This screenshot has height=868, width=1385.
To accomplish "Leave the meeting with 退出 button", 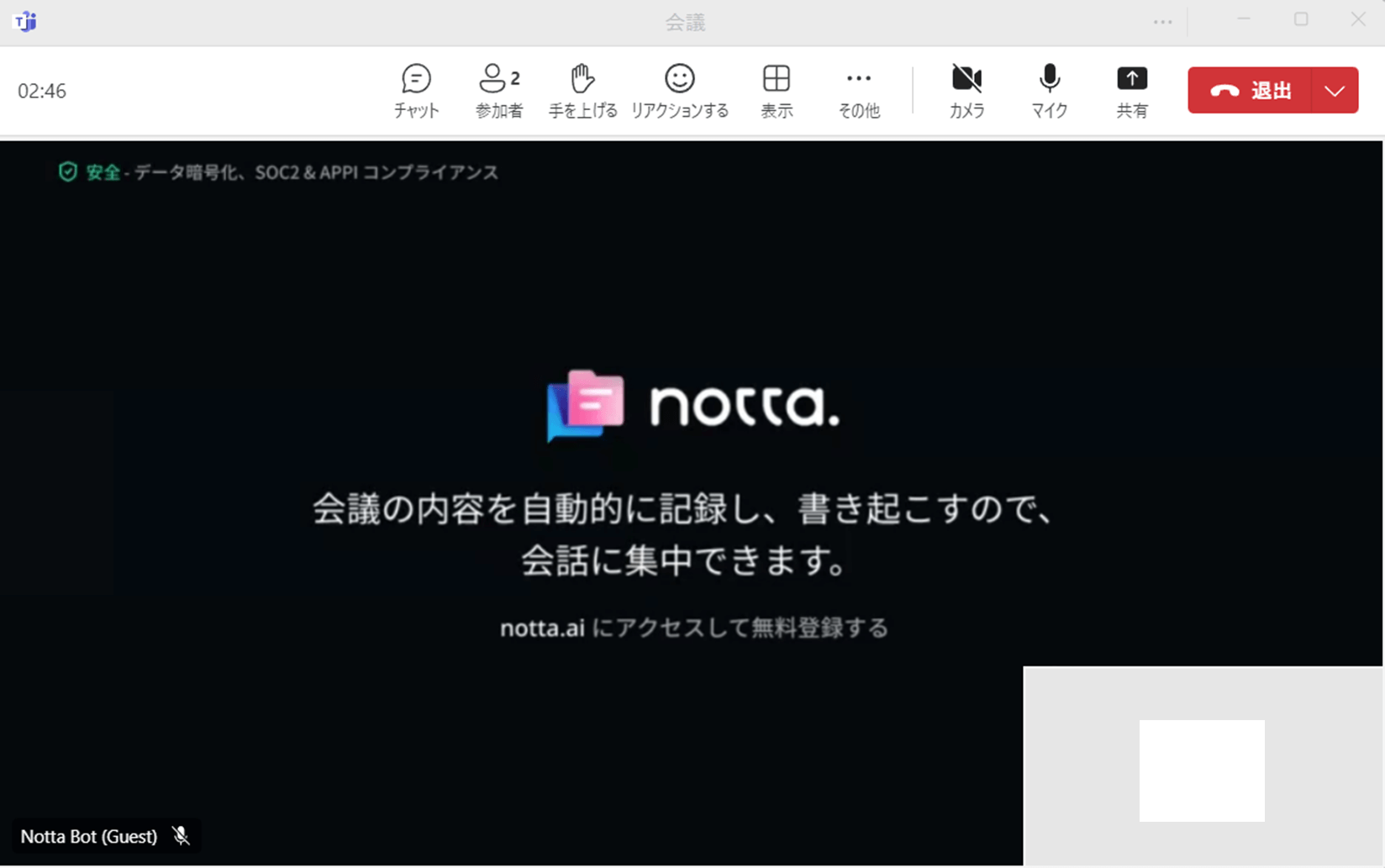I will click(x=1250, y=90).
